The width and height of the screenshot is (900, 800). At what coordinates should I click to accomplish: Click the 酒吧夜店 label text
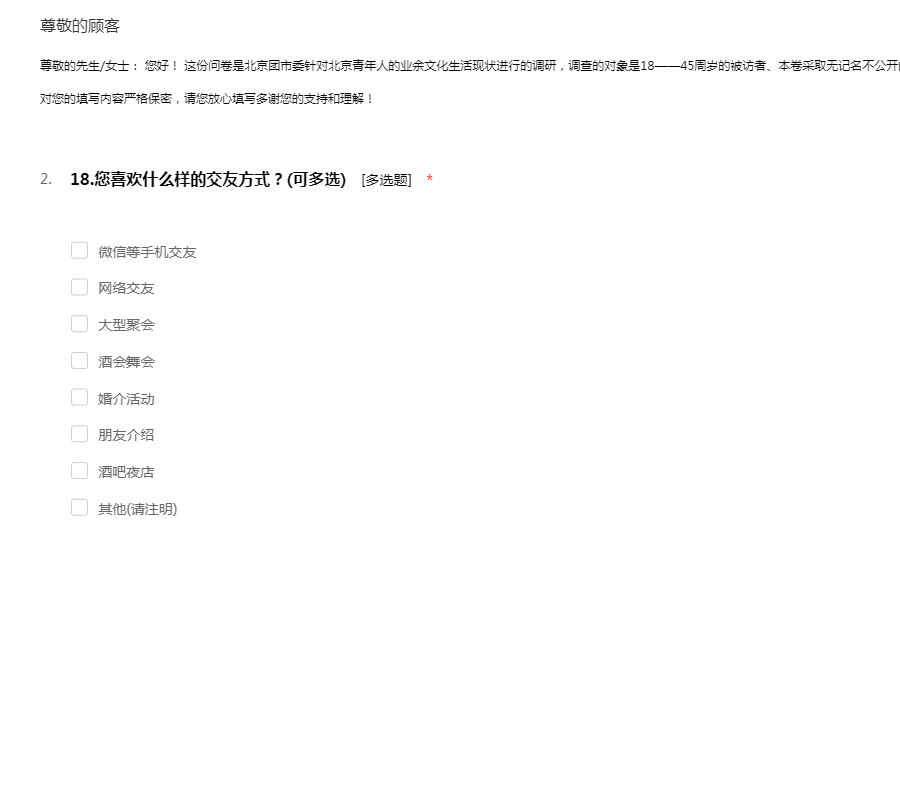[x=126, y=472]
